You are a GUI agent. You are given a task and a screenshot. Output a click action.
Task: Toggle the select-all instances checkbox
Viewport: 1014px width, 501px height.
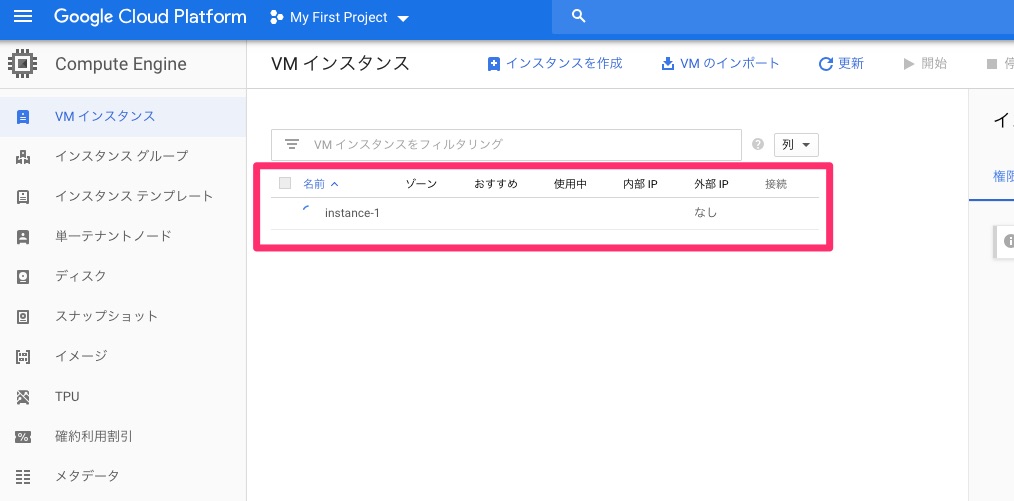[x=285, y=183]
